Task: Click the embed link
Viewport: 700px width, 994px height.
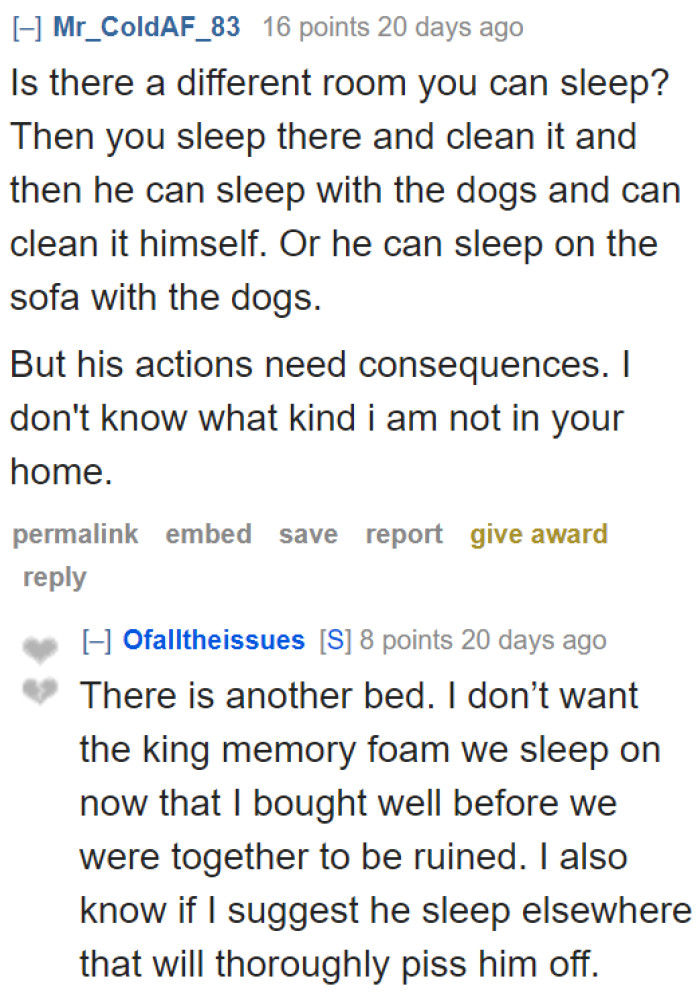Action: tap(208, 534)
